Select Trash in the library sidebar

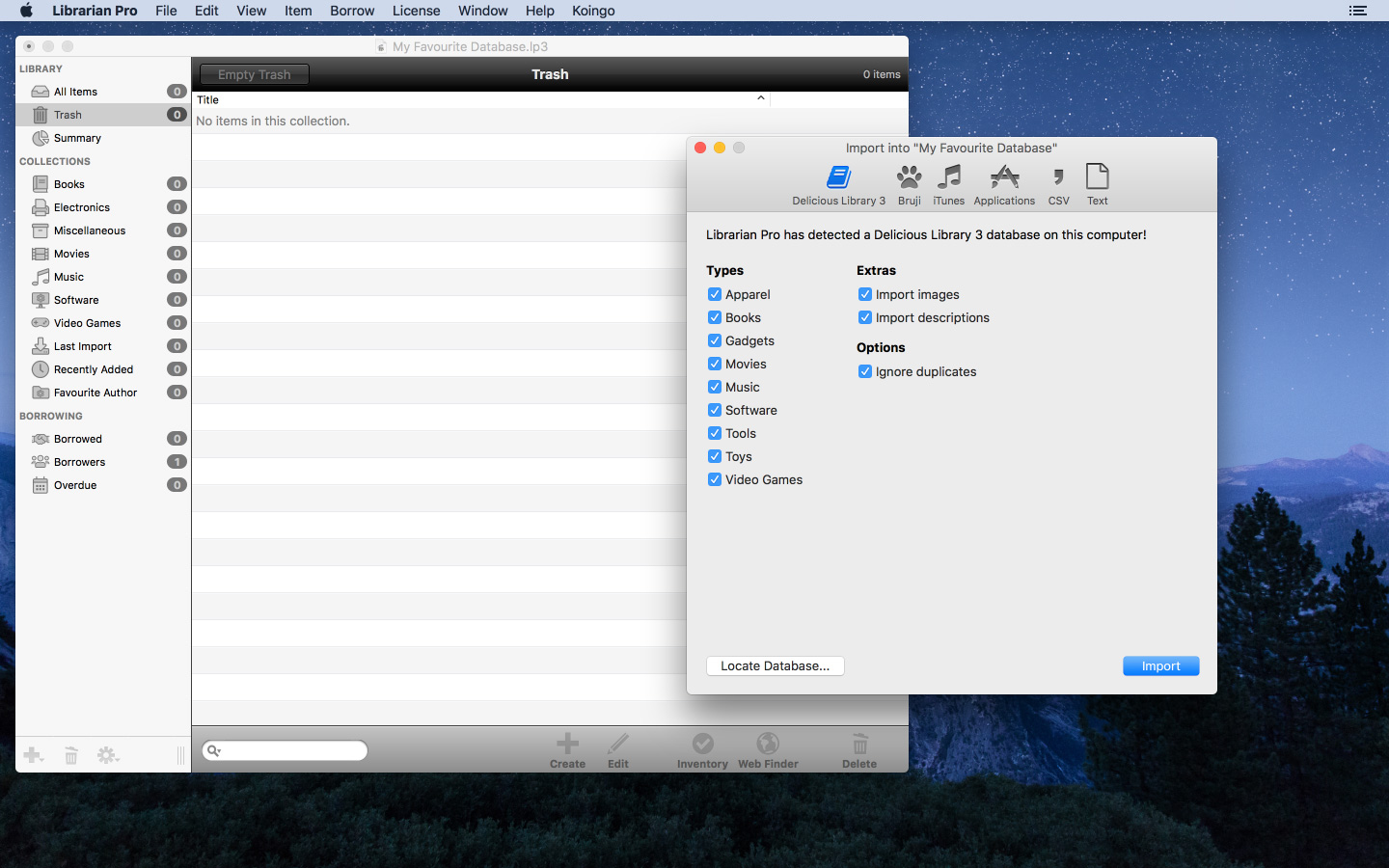[x=103, y=115]
